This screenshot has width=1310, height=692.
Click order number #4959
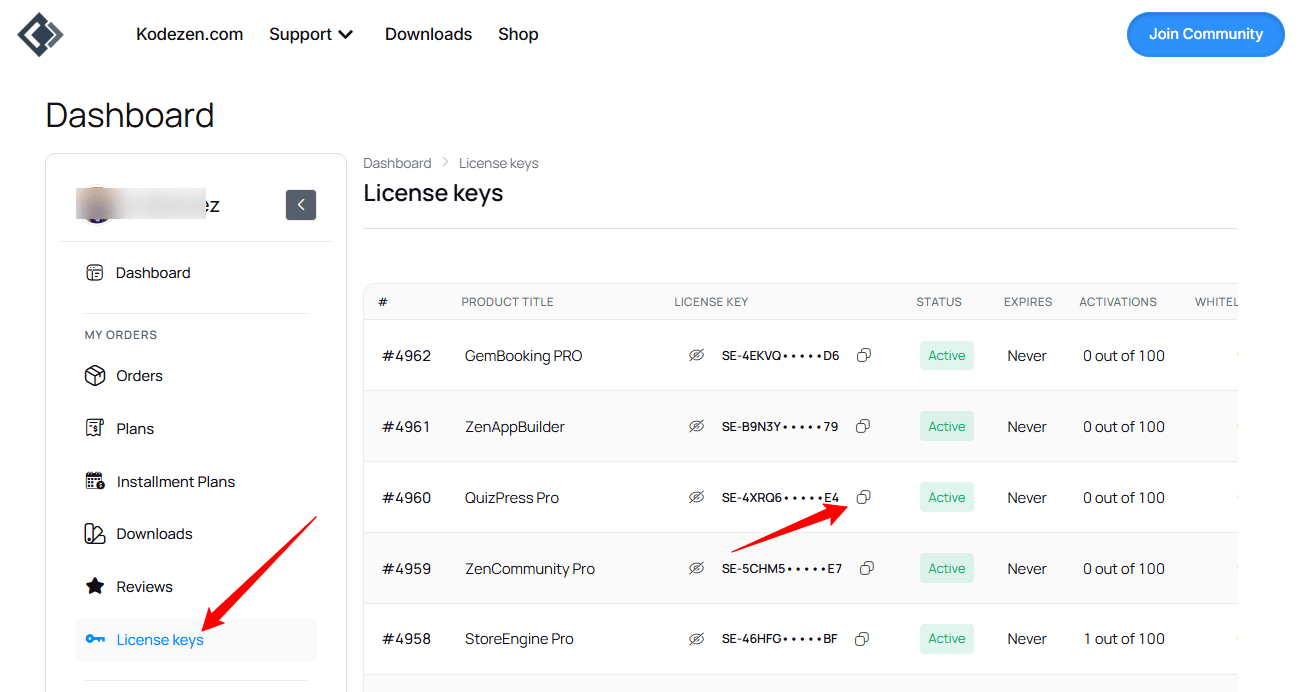(406, 568)
